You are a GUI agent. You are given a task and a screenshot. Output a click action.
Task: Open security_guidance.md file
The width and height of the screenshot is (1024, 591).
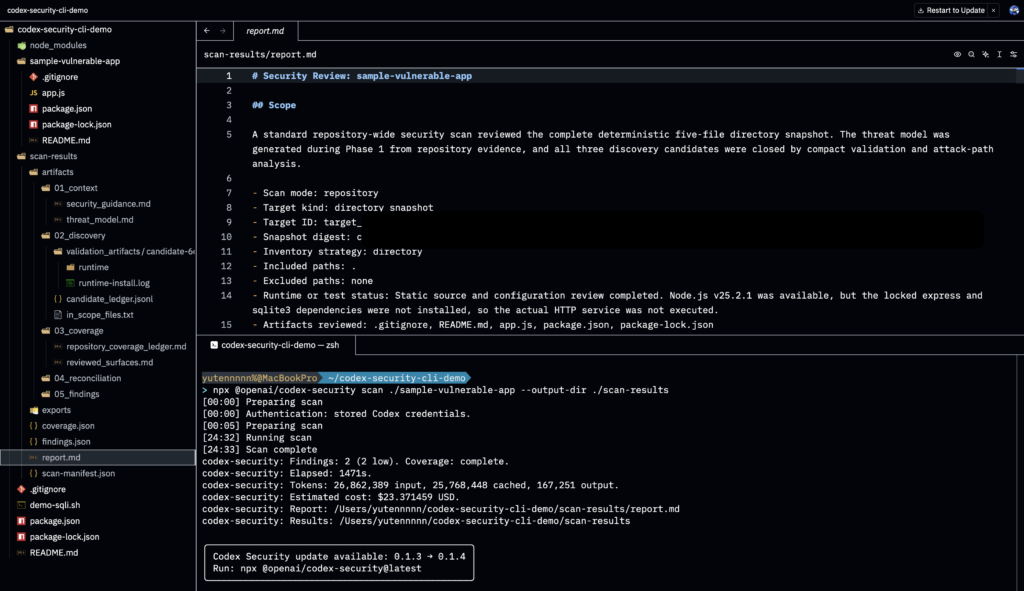click(108, 204)
